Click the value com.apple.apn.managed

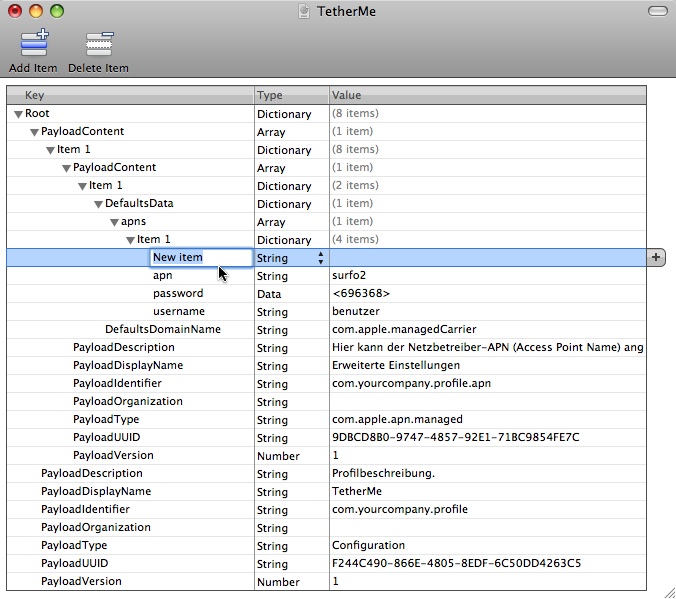point(397,420)
